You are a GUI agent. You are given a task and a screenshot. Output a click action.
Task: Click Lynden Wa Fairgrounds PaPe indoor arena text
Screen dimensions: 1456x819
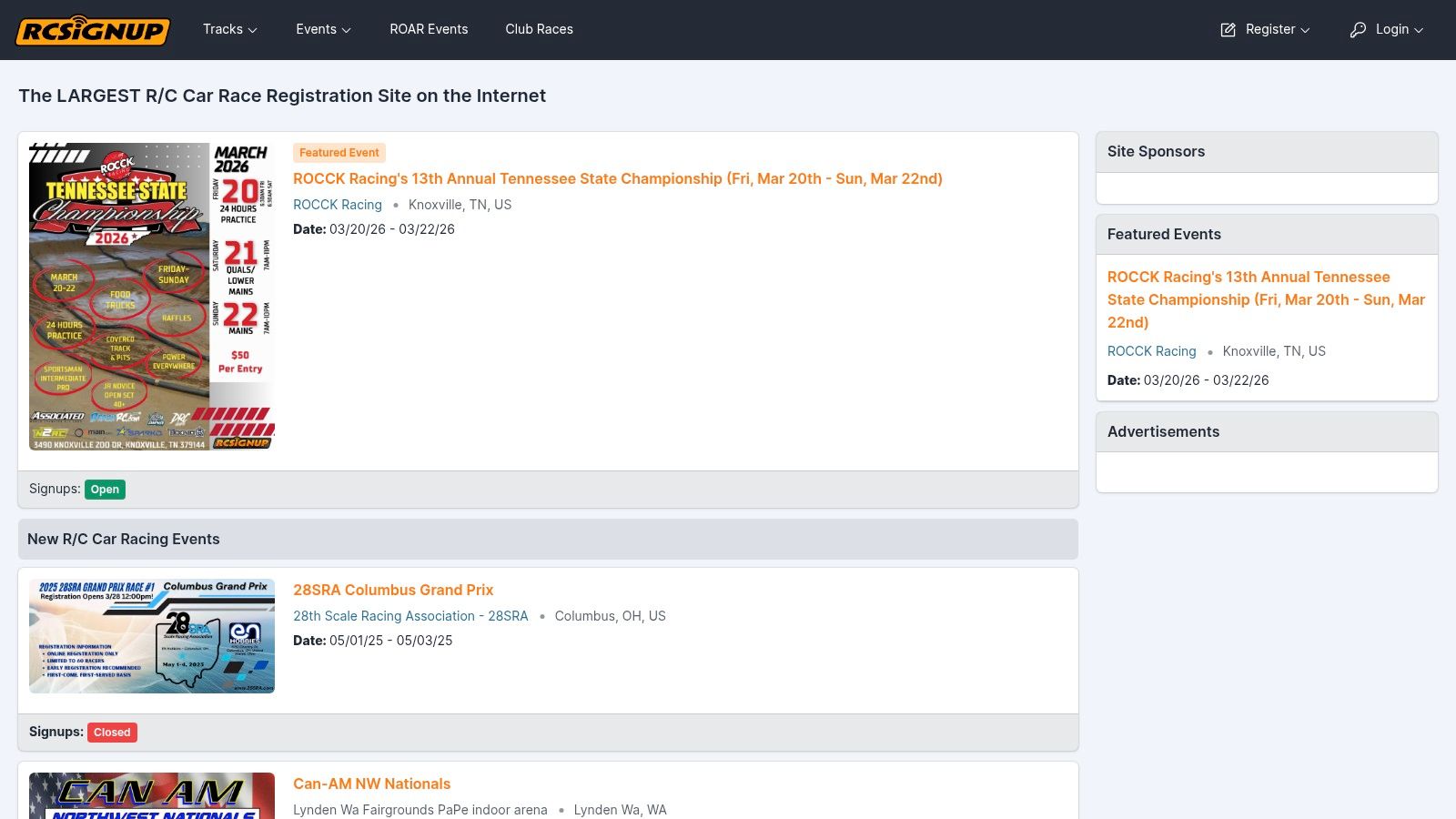[420, 810]
